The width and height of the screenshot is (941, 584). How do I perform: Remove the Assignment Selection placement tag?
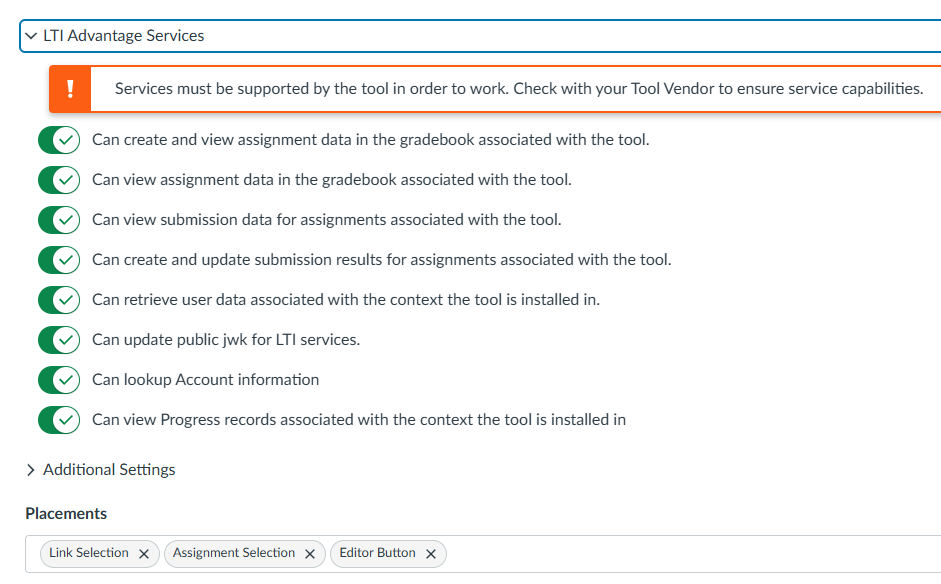[x=310, y=554]
